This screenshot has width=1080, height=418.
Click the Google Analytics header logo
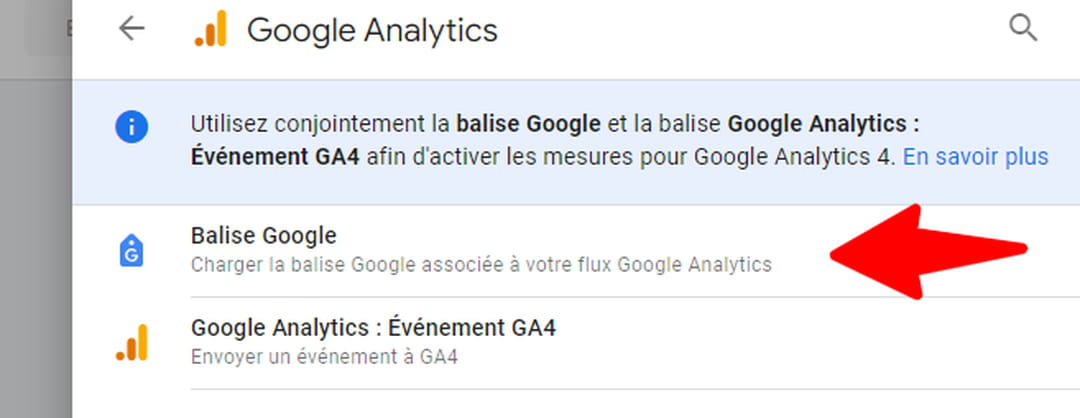pyautogui.click(x=211, y=29)
